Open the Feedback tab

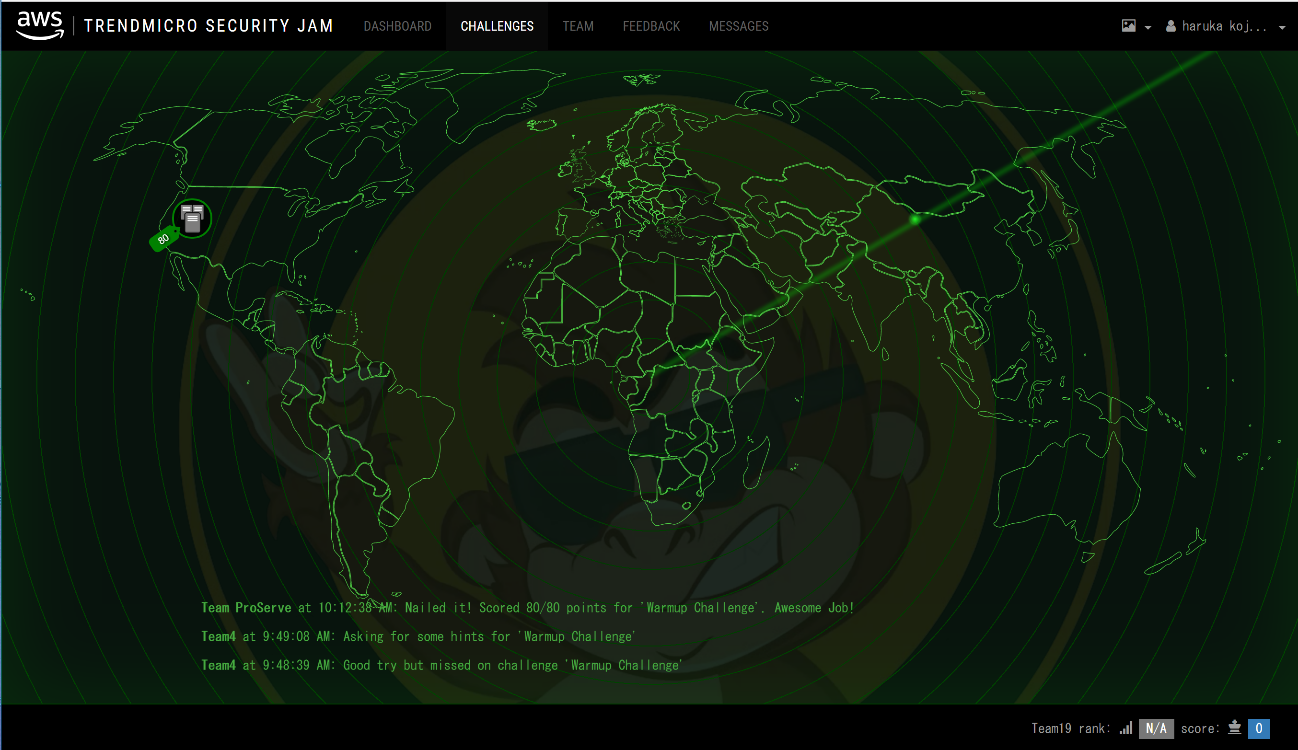651,26
